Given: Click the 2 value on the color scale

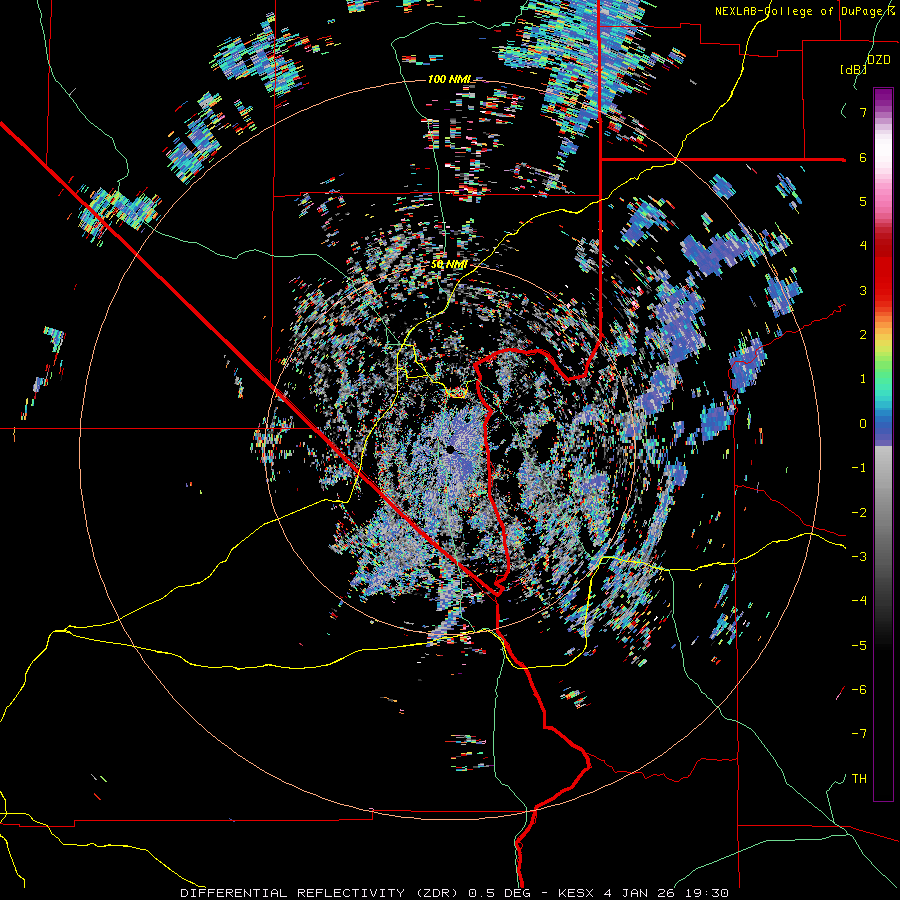Looking at the screenshot, I should 863,335.
